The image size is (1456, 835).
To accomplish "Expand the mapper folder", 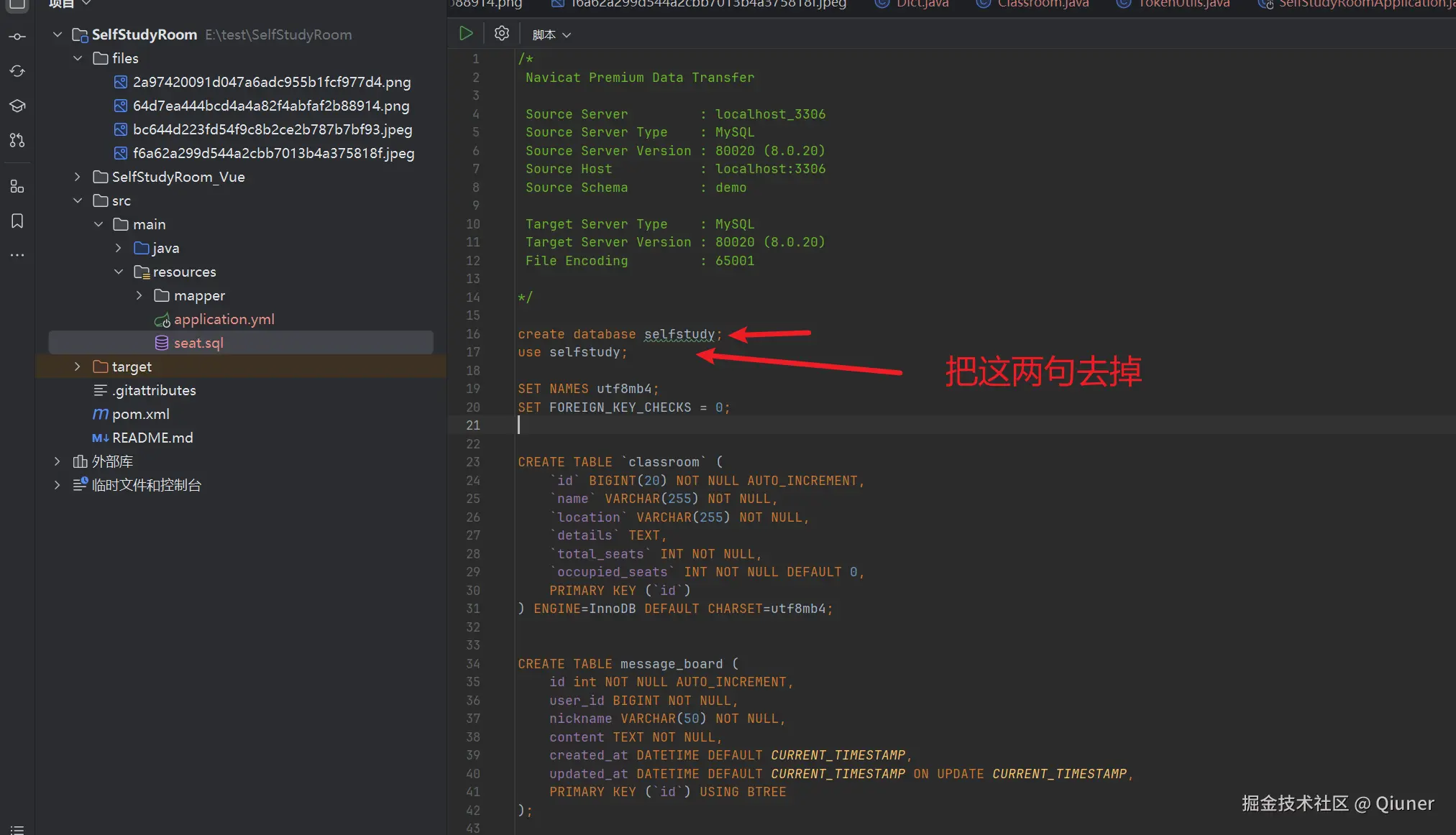I will point(139,295).
